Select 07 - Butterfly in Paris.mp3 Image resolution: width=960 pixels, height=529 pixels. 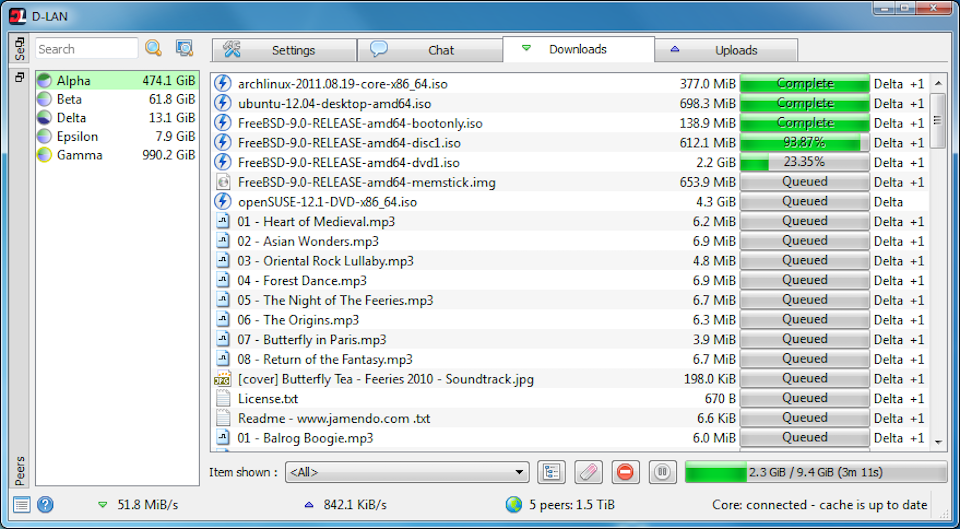312,339
